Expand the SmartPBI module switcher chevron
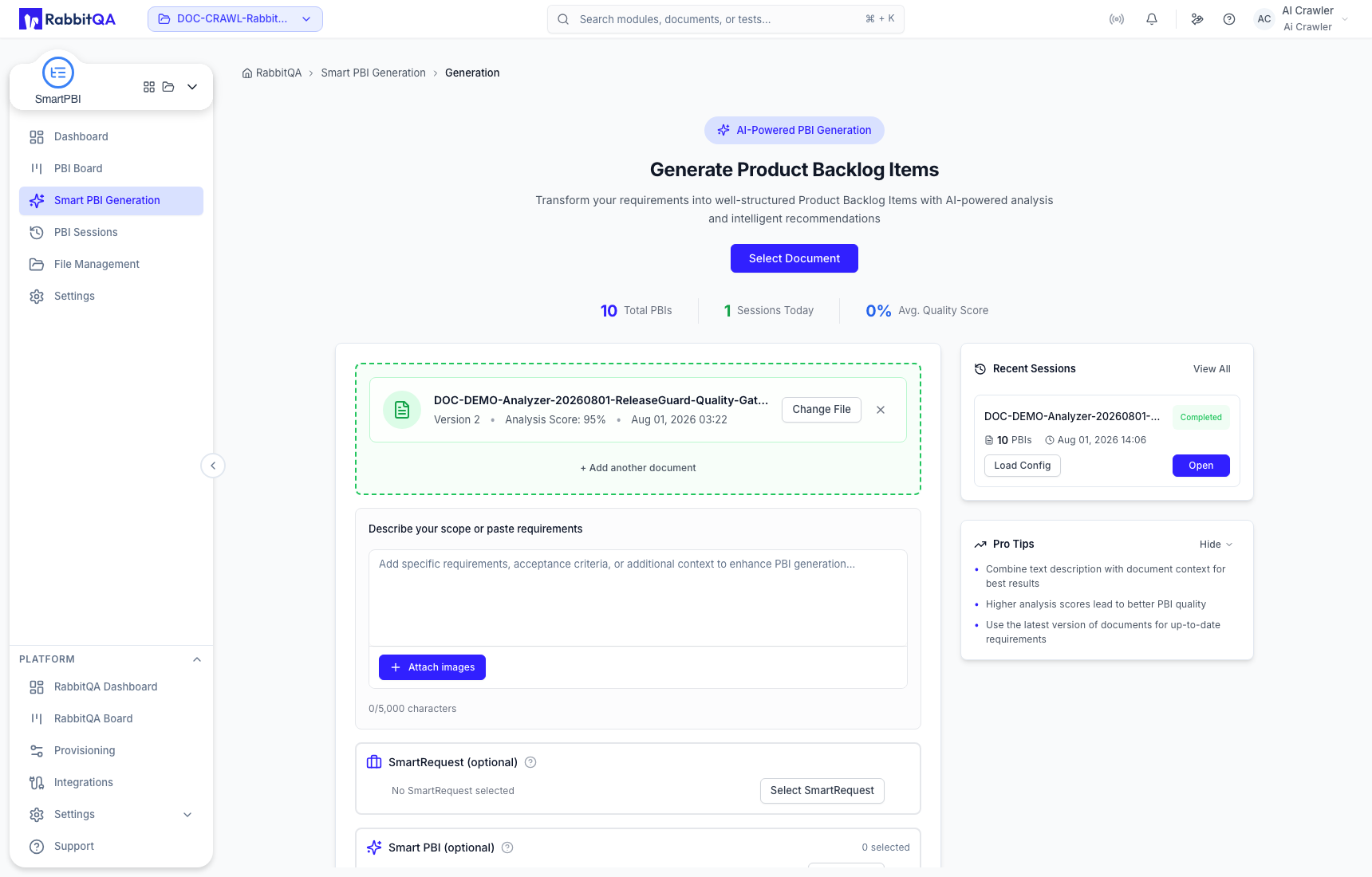Screen dimensions: 1372x877 (x=192, y=87)
